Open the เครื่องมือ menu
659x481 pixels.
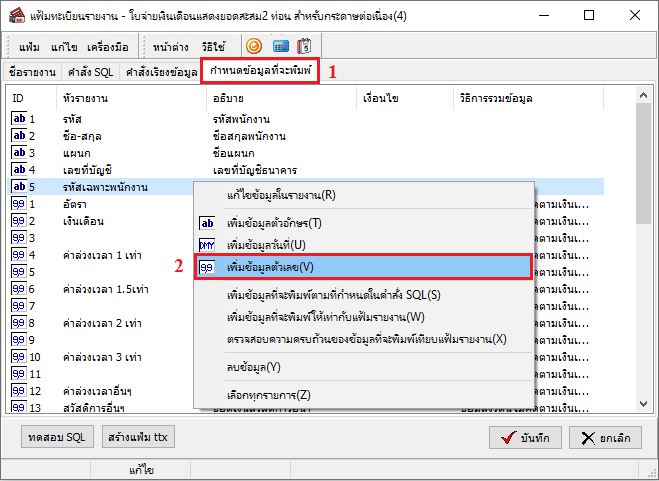110,46
